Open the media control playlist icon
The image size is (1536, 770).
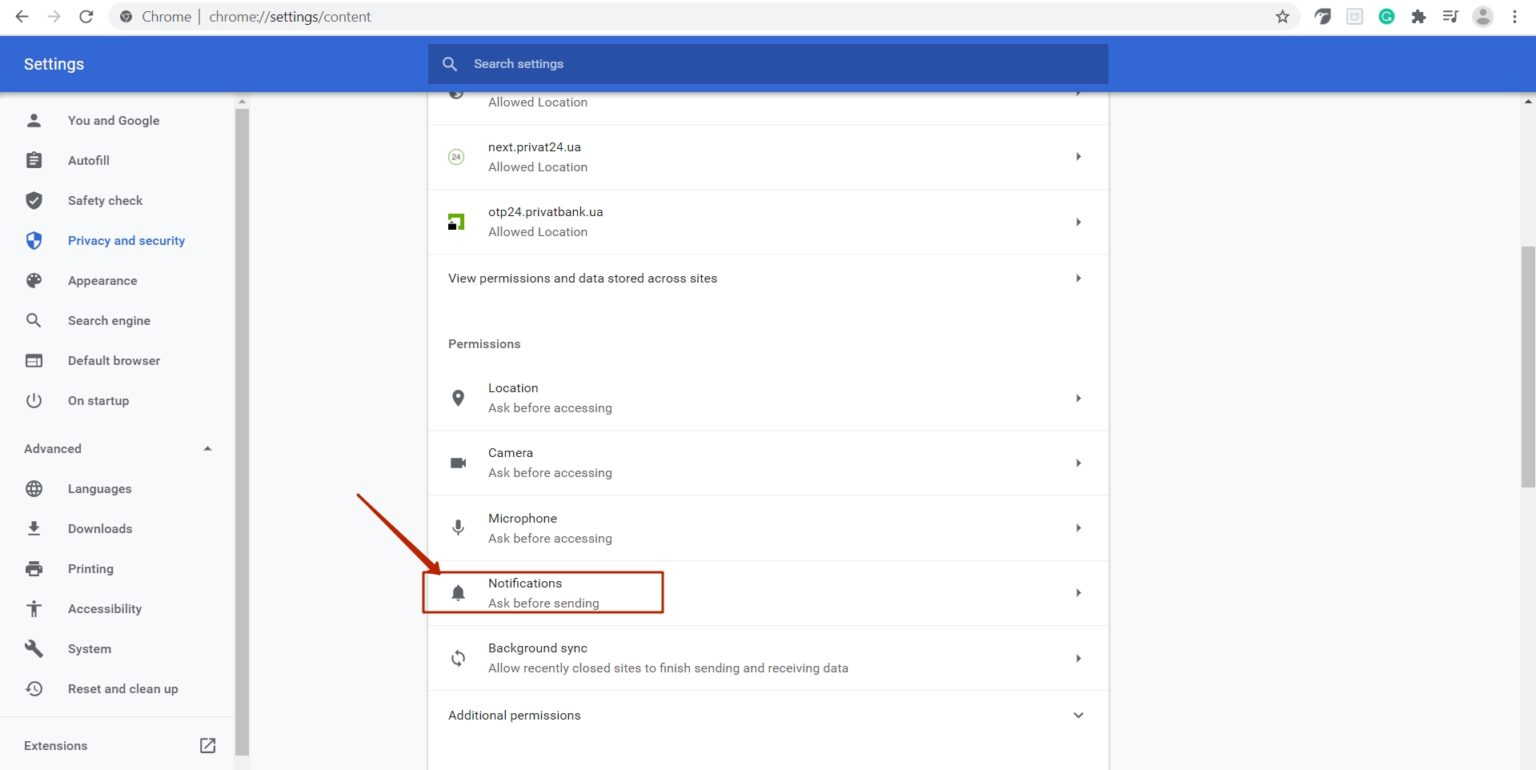(1450, 17)
